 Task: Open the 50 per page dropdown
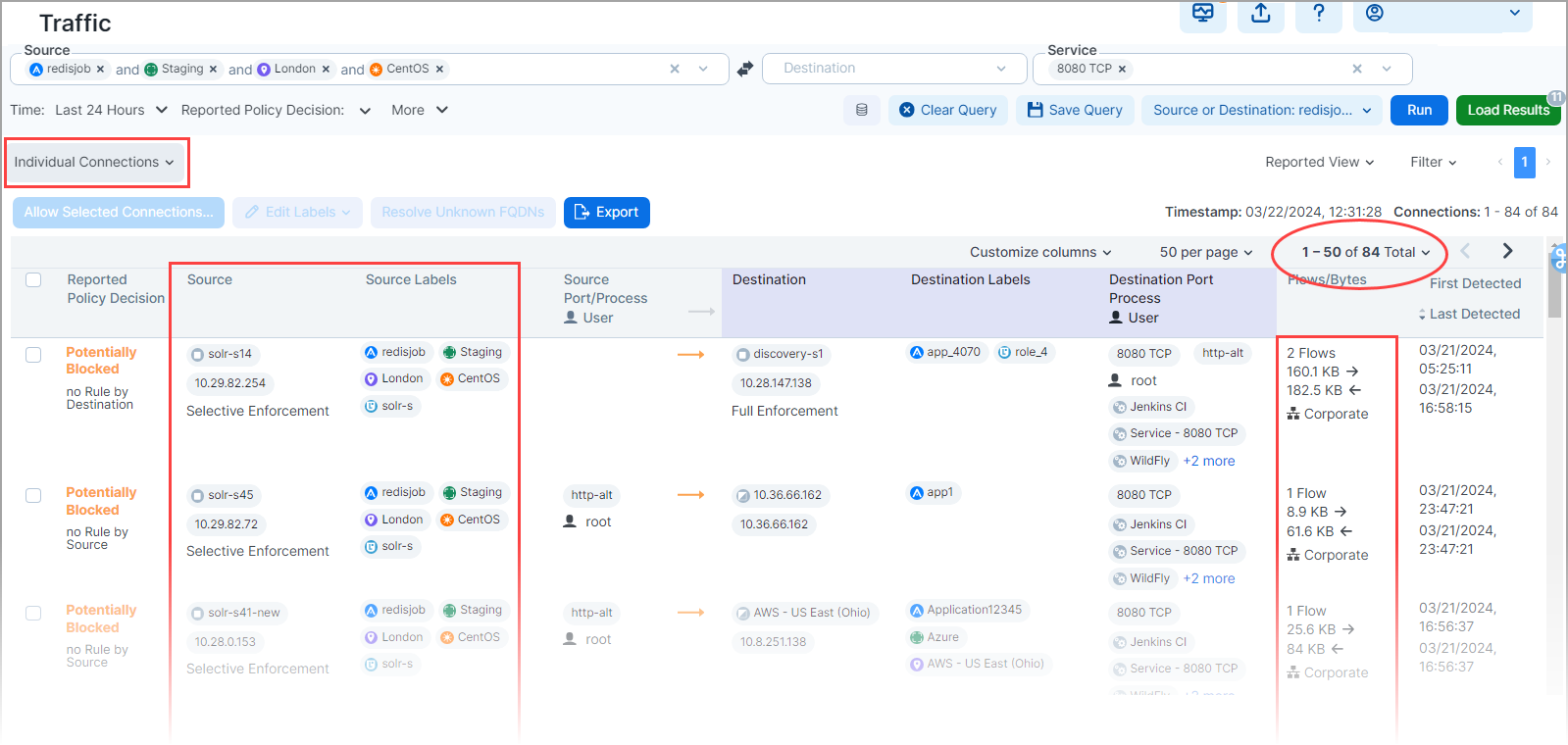pos(1205,252)
